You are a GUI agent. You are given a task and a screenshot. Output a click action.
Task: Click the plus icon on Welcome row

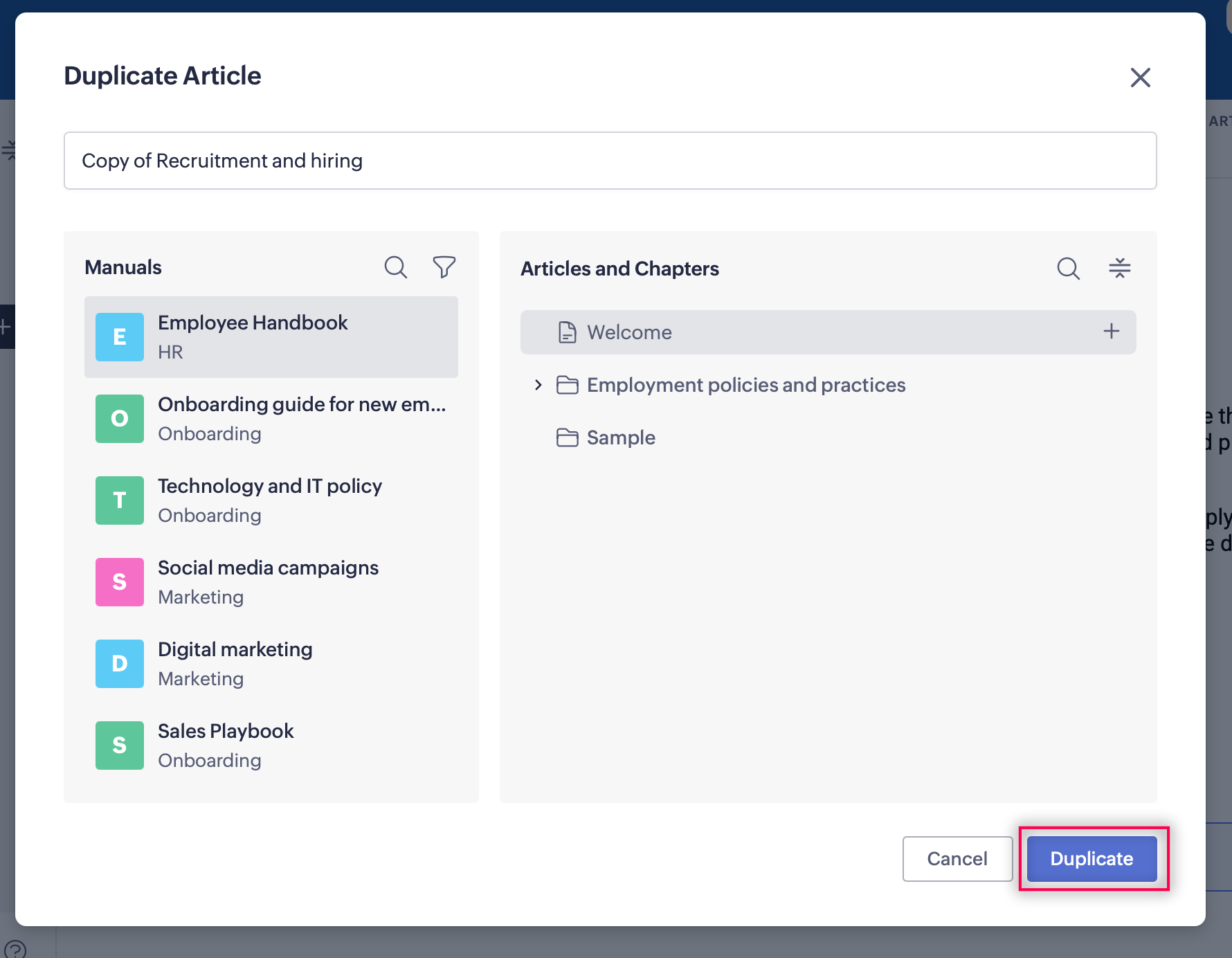(x=1111, y=332)
